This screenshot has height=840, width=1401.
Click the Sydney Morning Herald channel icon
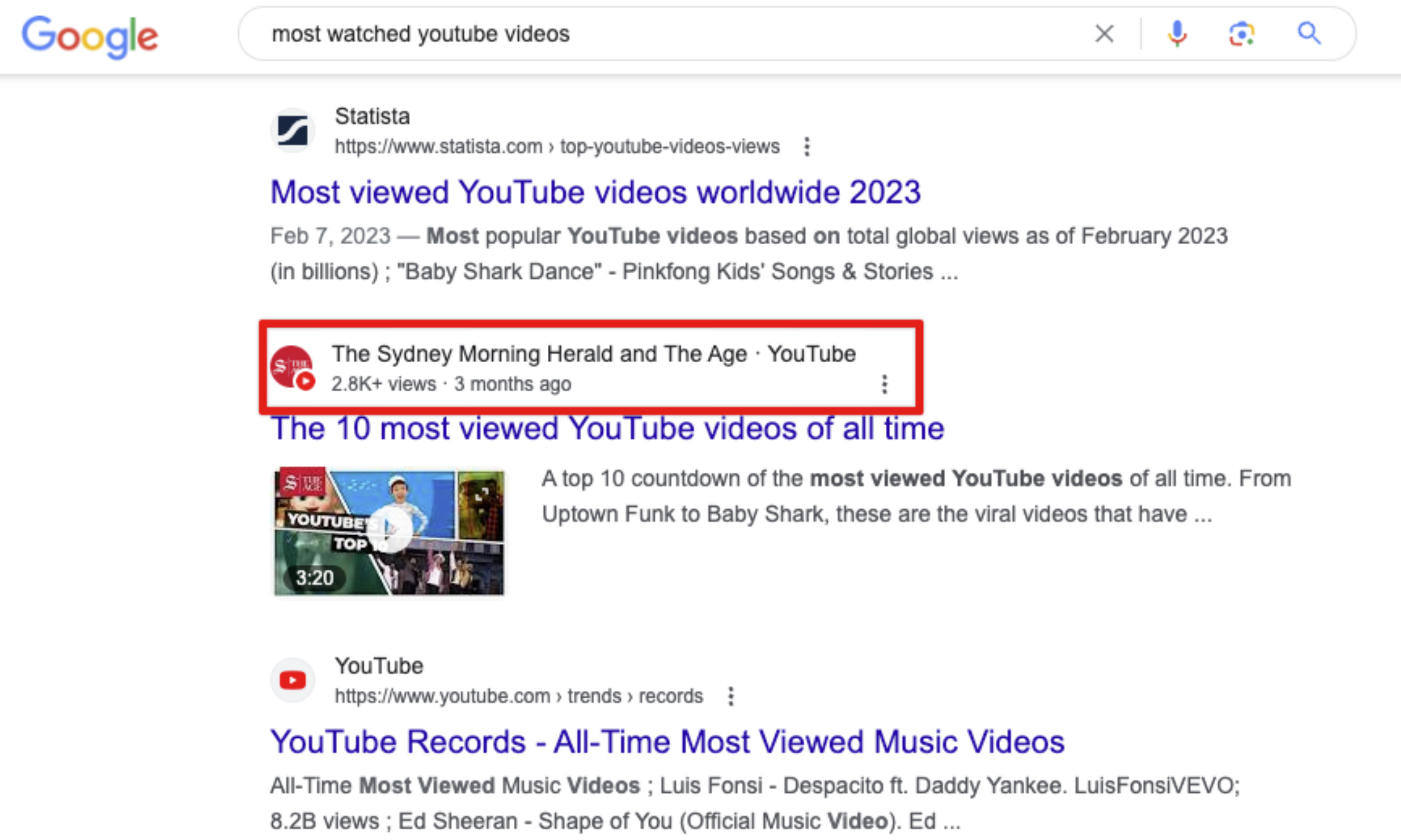click(294, 367)
